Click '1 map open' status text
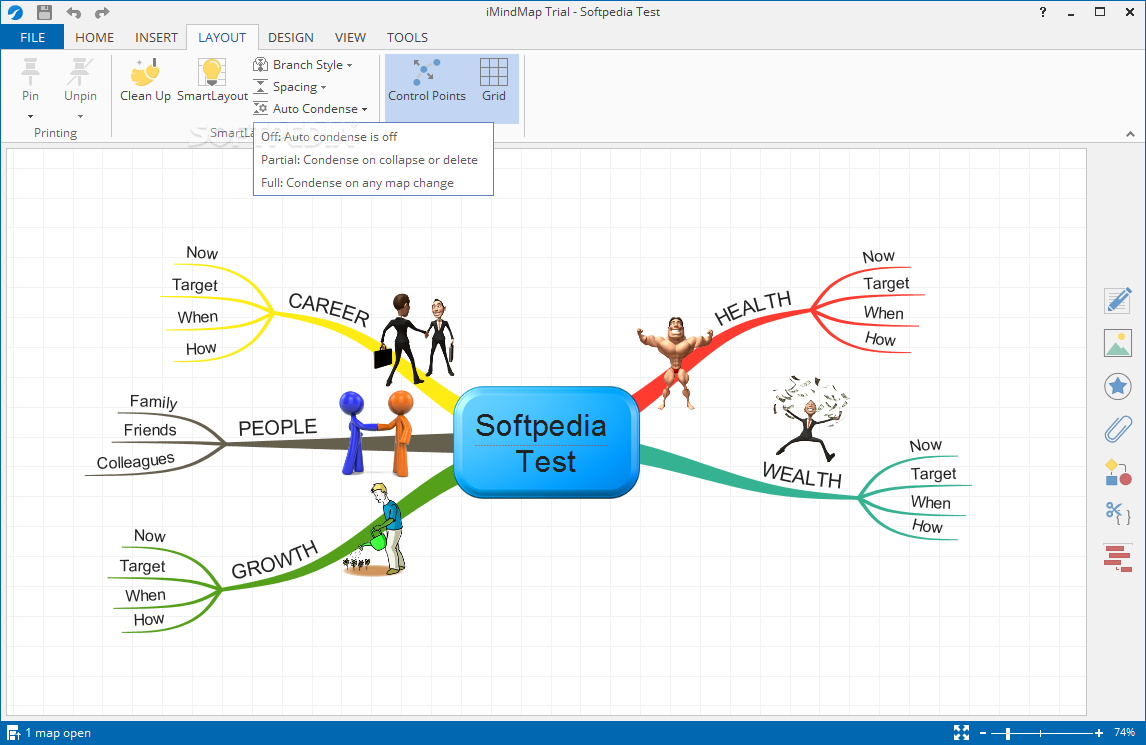This screenshot has height=745, width=1146. click(x=58, y=733)
